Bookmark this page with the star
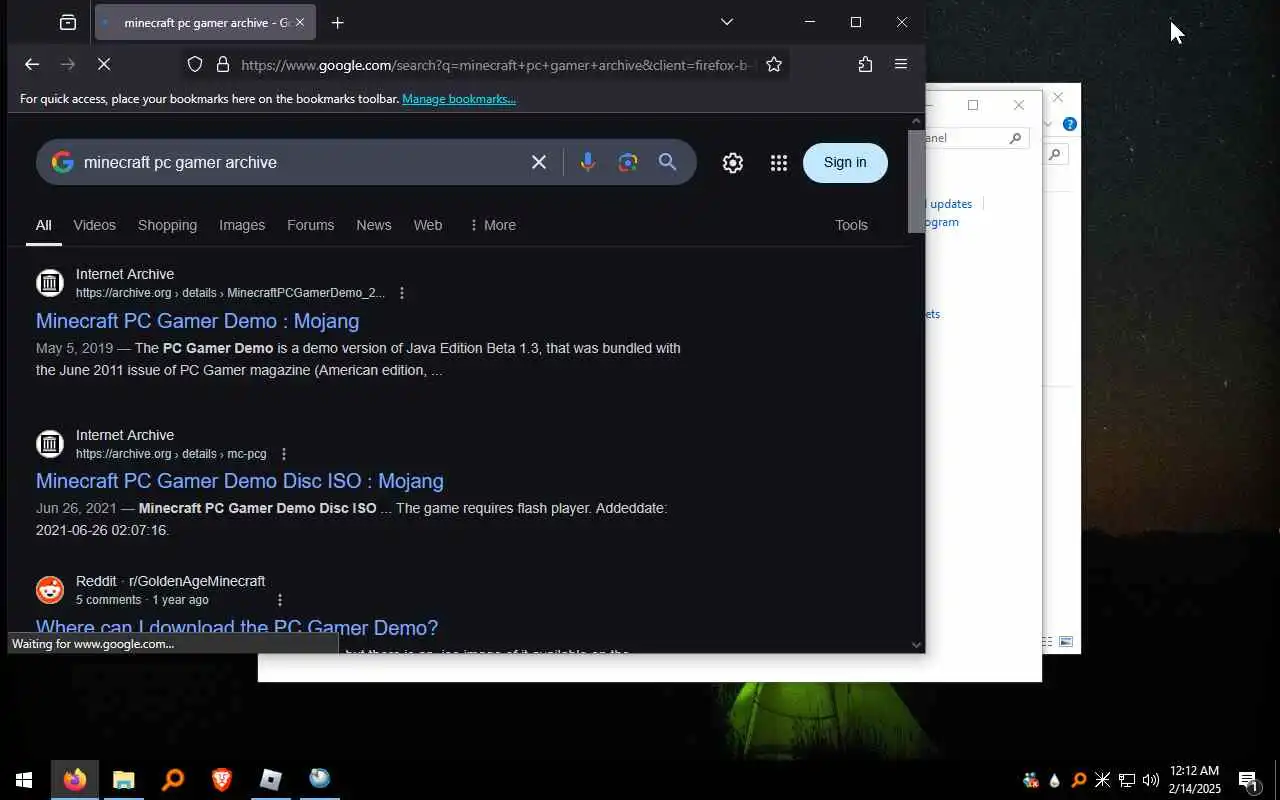 click(774, 64)
